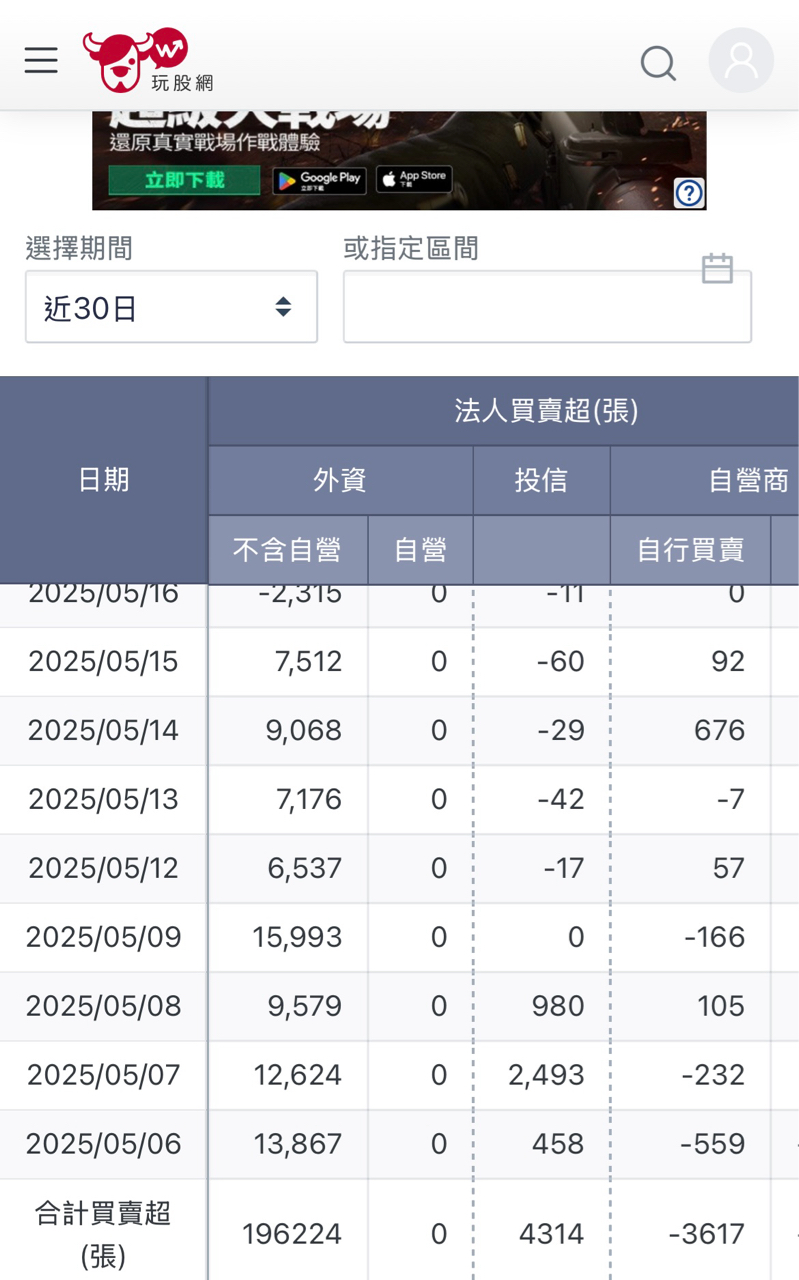799x1280 pixels.
Task: Click the 196224 total value
Action: 292,1235
